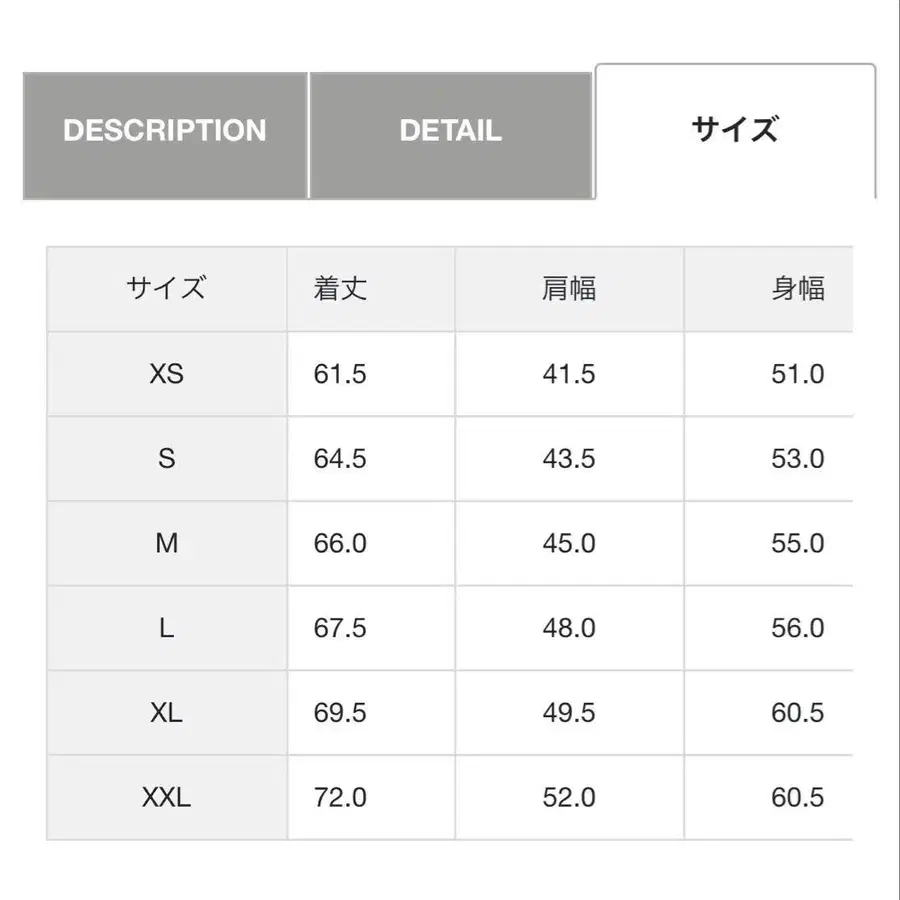Image resolution: width=900 pixels, height=900 pixels.
Task: Click the 肩幅 value 48.0 for L
Action: click(x=571, y=628)
